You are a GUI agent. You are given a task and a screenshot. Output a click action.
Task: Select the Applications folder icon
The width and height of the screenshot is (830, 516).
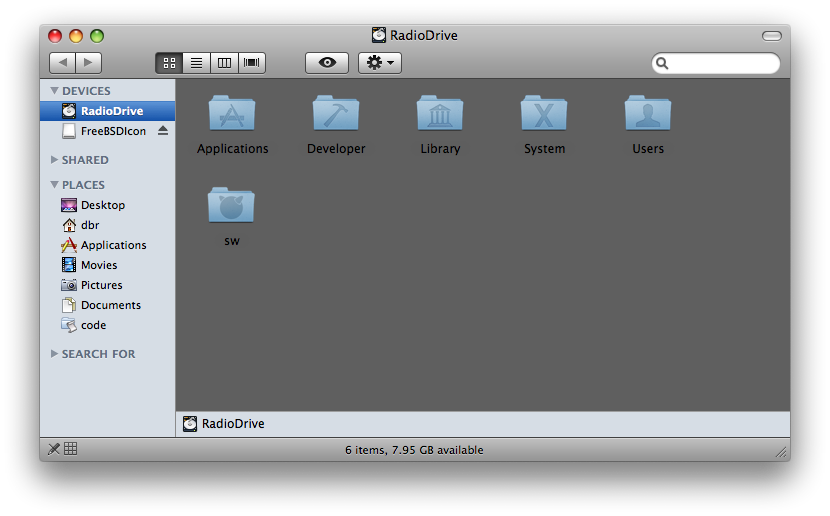[232, 113]
